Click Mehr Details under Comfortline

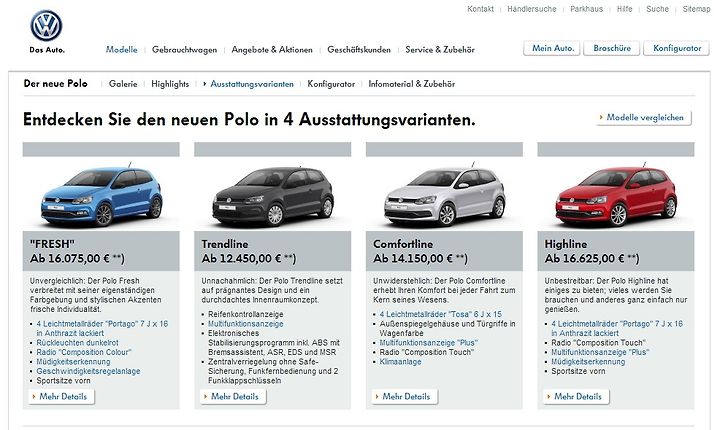405,396
